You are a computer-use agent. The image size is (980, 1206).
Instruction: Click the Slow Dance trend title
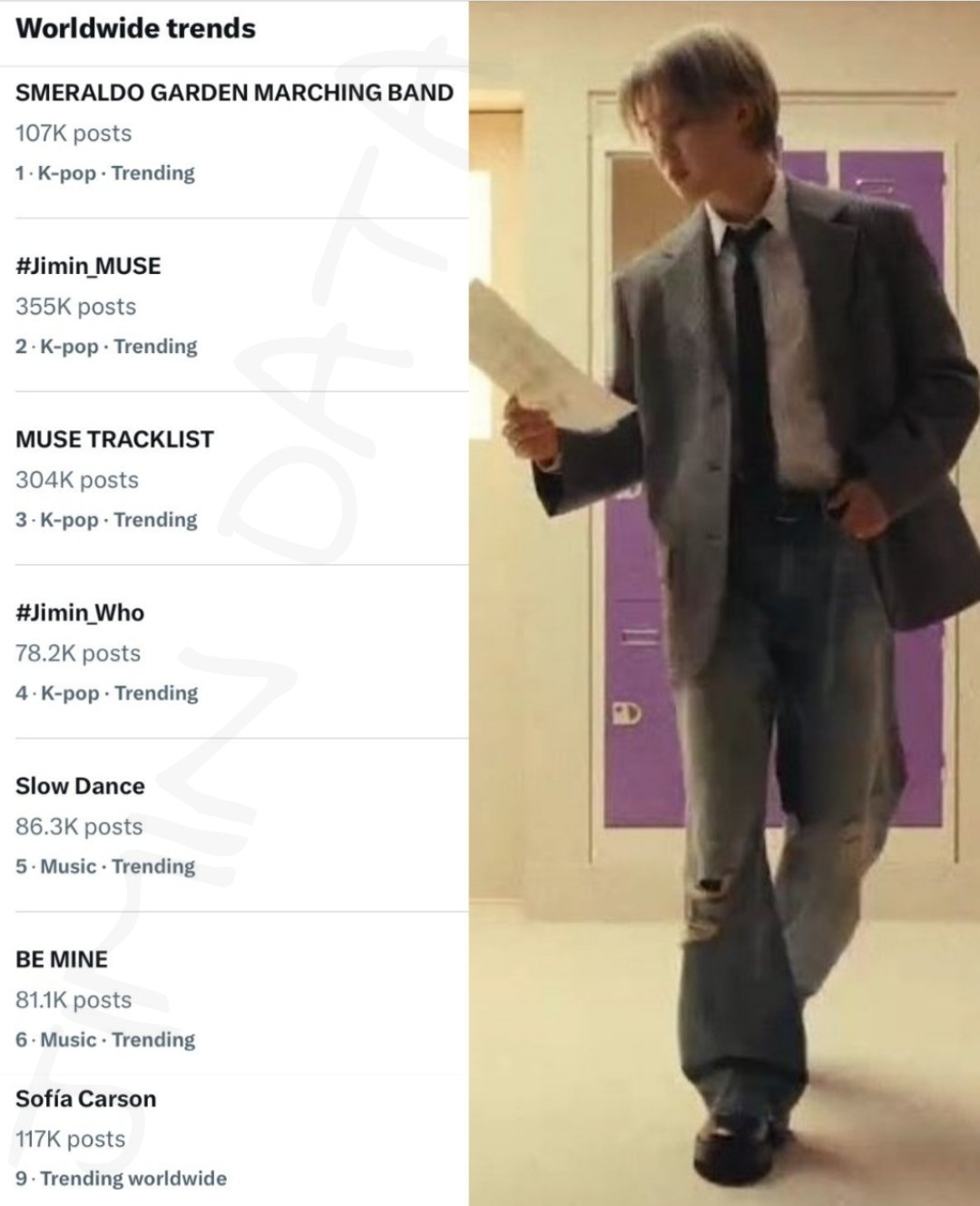coord(80,786)
